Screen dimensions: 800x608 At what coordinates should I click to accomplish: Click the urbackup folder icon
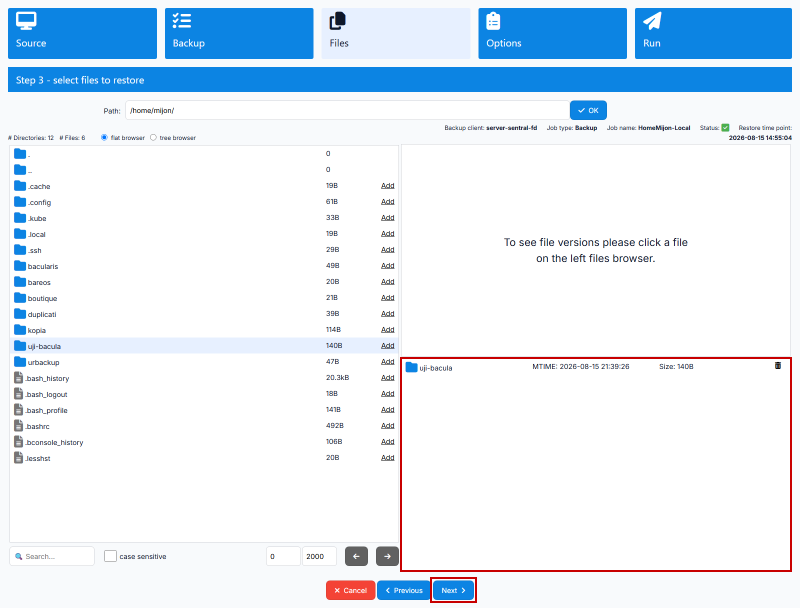pos(20,362)
